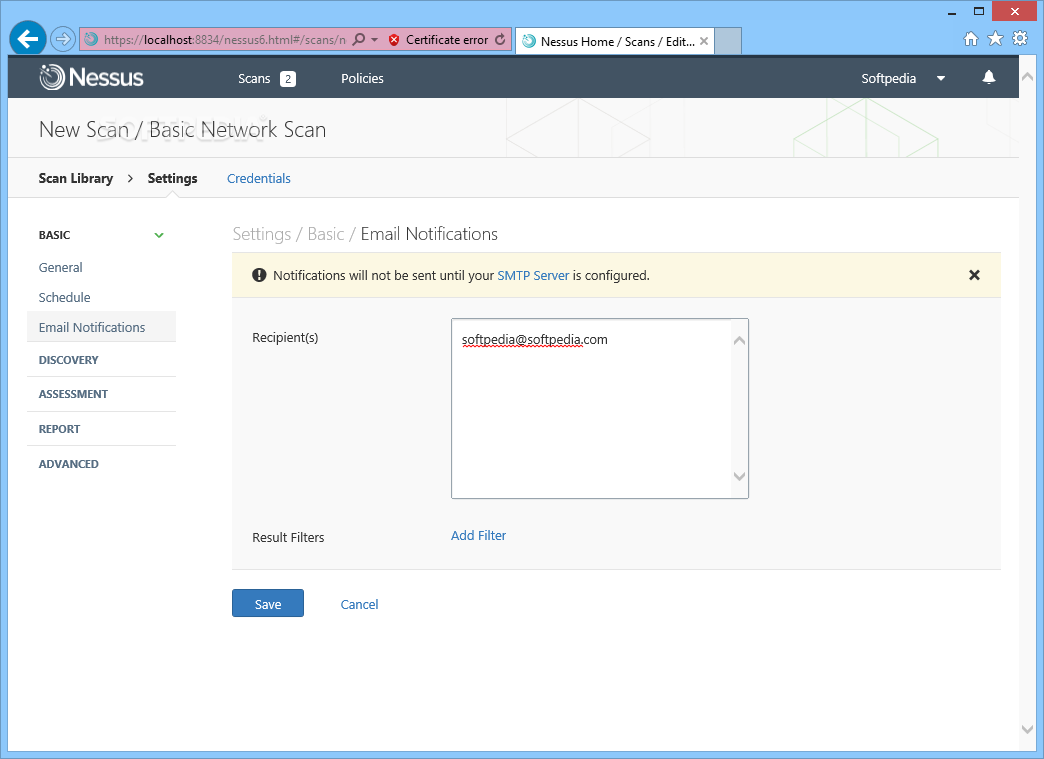This screenshot has height=759, width=1044.
Task: Click the Recipients box scroll down arrow
Action: [739, 476]
